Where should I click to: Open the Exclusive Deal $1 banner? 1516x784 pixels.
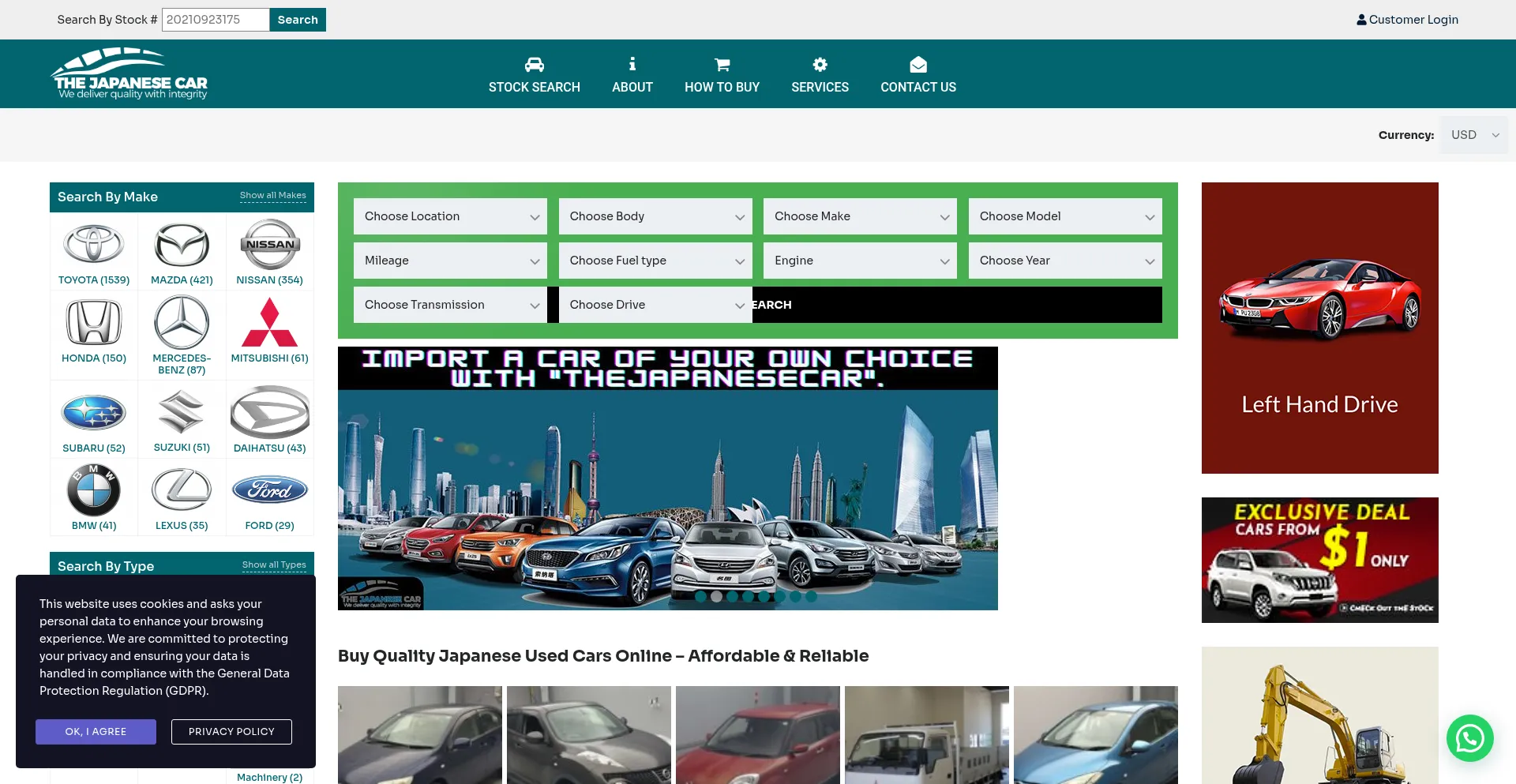(1320, 560)
